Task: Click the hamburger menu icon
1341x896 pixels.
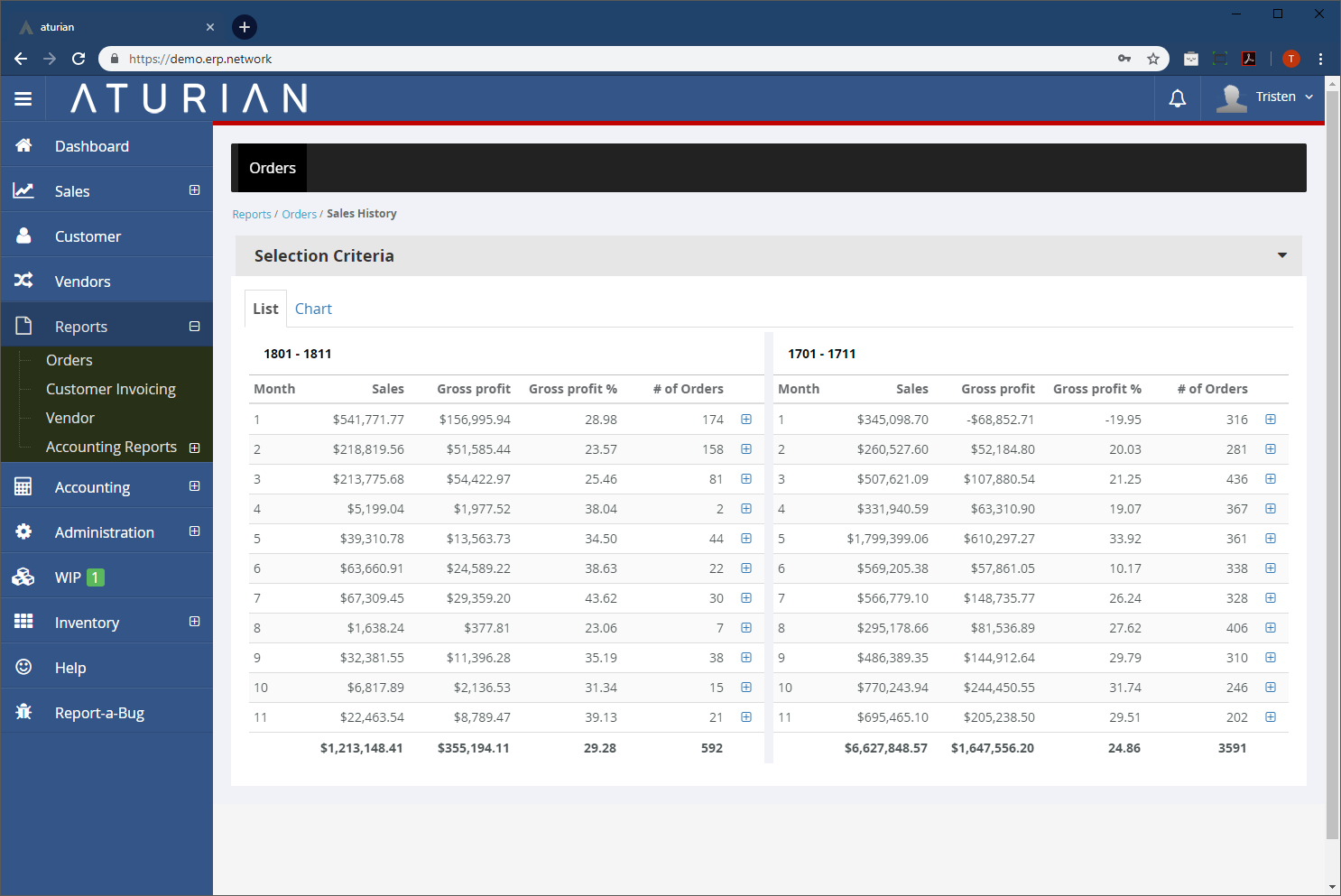Action: click(23, 98)
